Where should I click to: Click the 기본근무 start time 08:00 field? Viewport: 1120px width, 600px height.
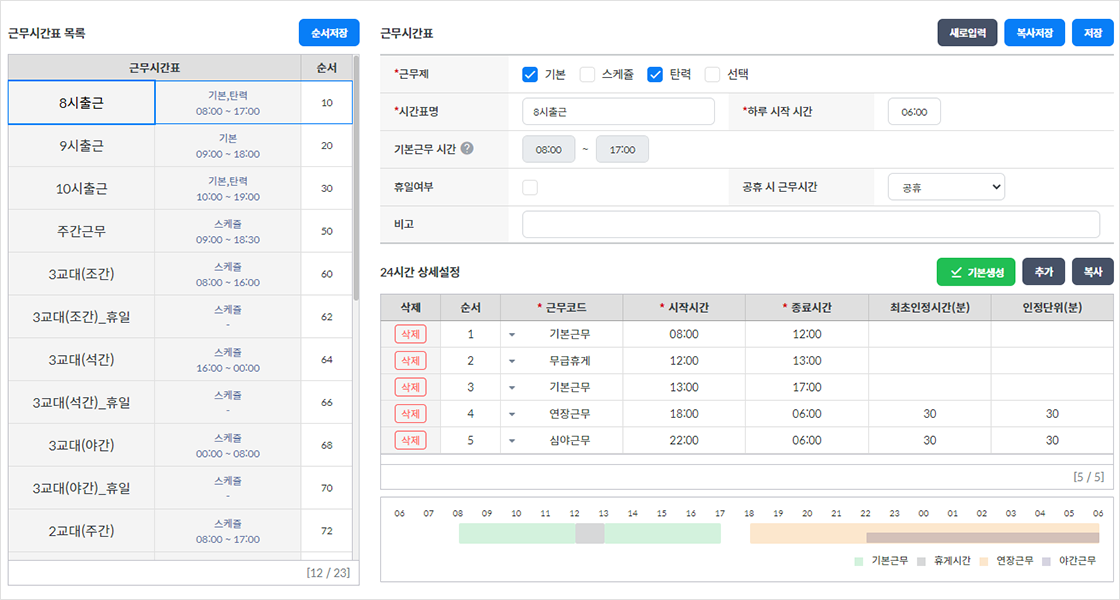click(x=549, y=149)
